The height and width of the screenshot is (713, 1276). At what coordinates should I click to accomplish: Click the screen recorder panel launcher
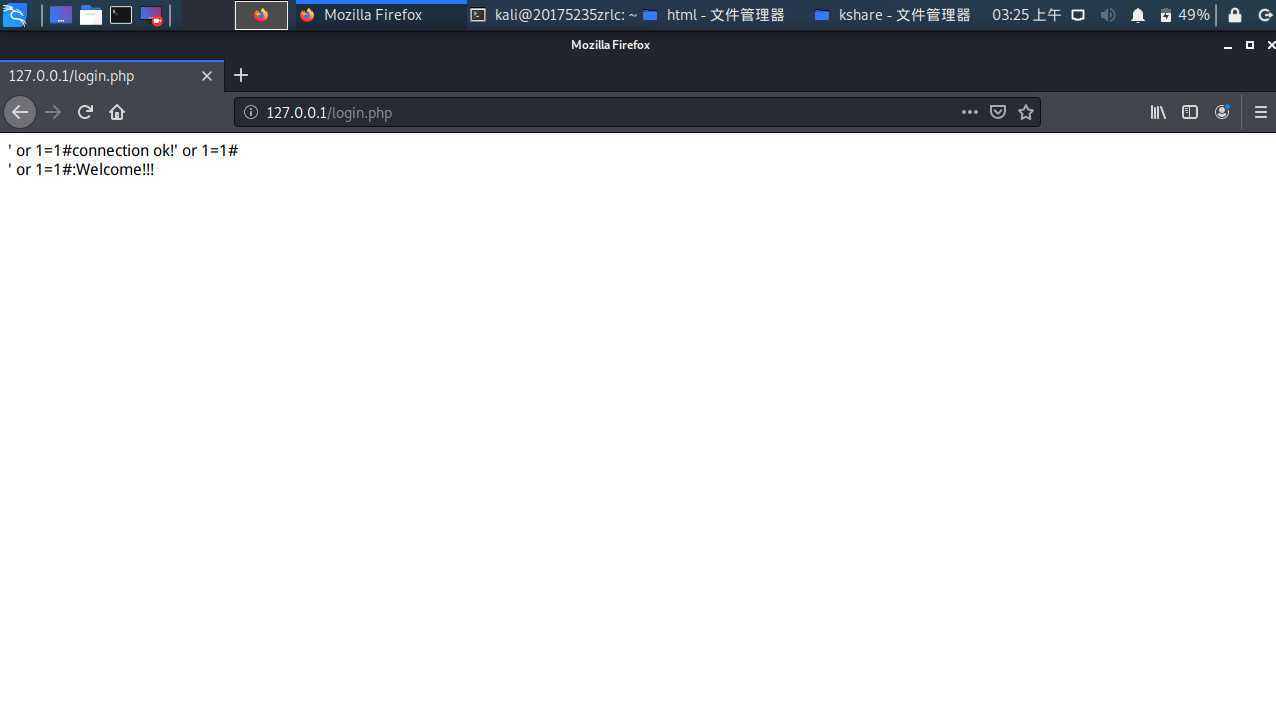(151, 15)
